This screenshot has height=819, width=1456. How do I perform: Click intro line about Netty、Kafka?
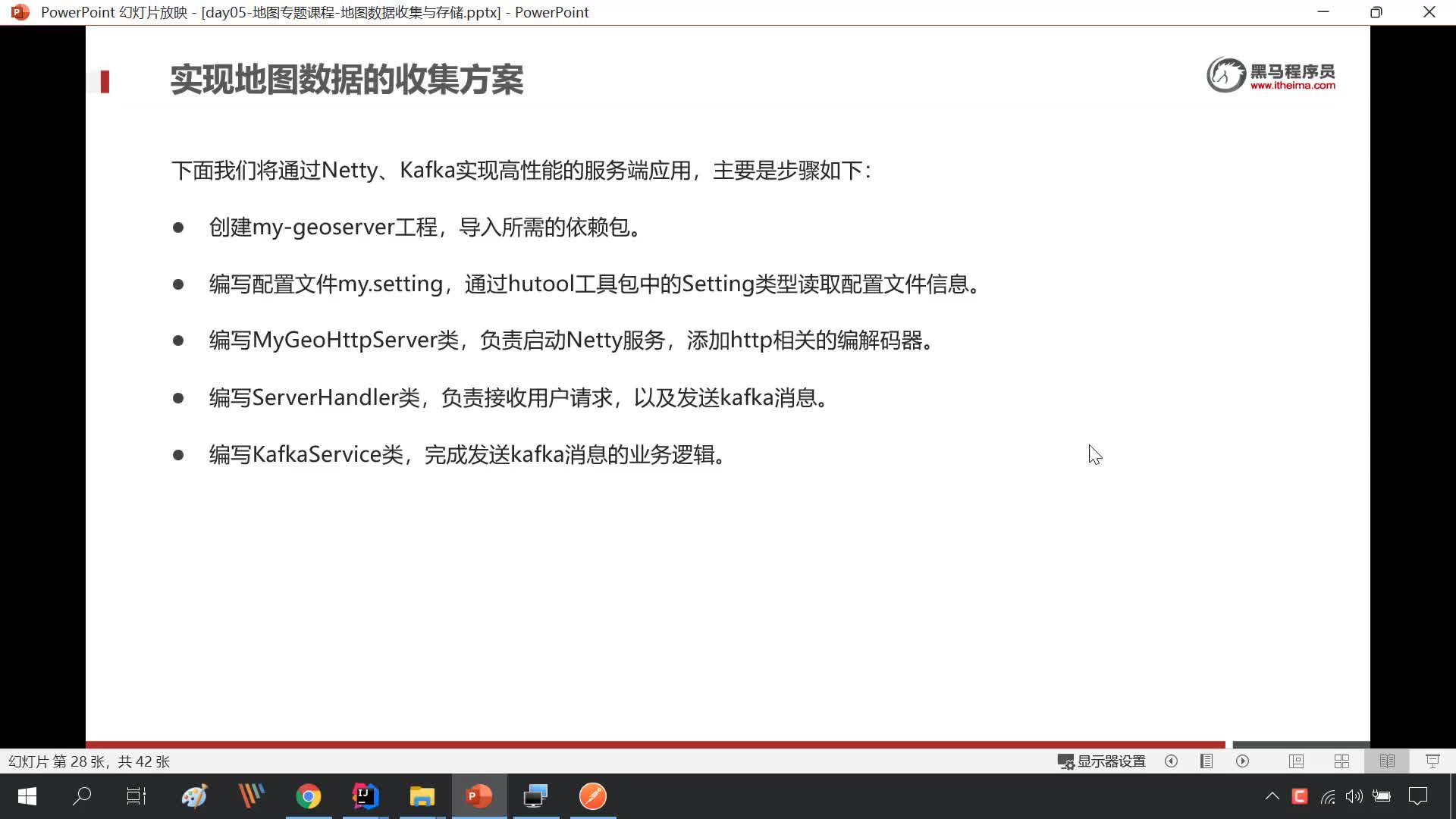click(x=522, y=171)
